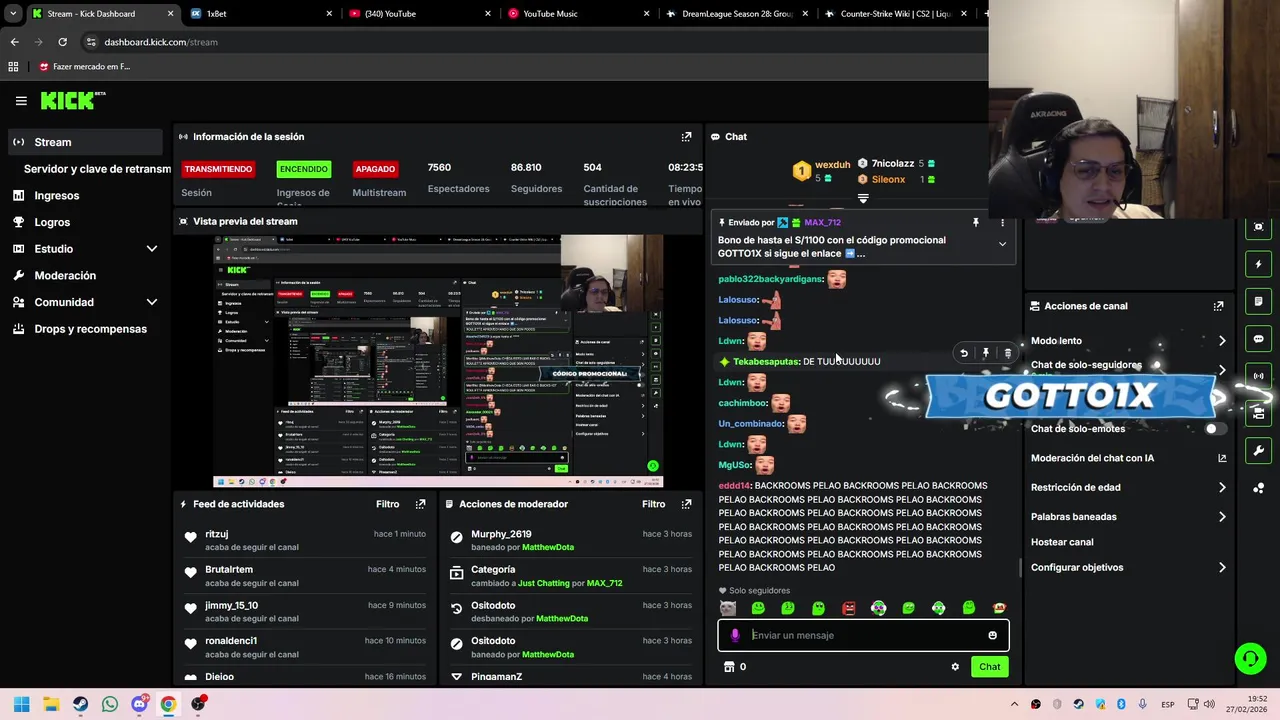Open the Fazer mercado bookmark
The height and width of the screenshot is (720, 1280).
coord(85,67)
